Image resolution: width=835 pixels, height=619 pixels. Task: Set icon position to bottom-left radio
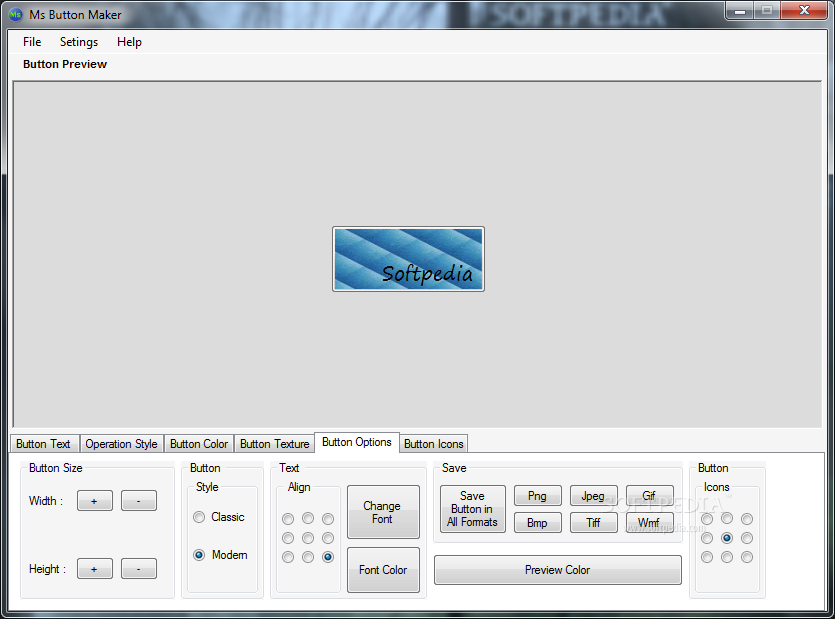coord(707,557)
